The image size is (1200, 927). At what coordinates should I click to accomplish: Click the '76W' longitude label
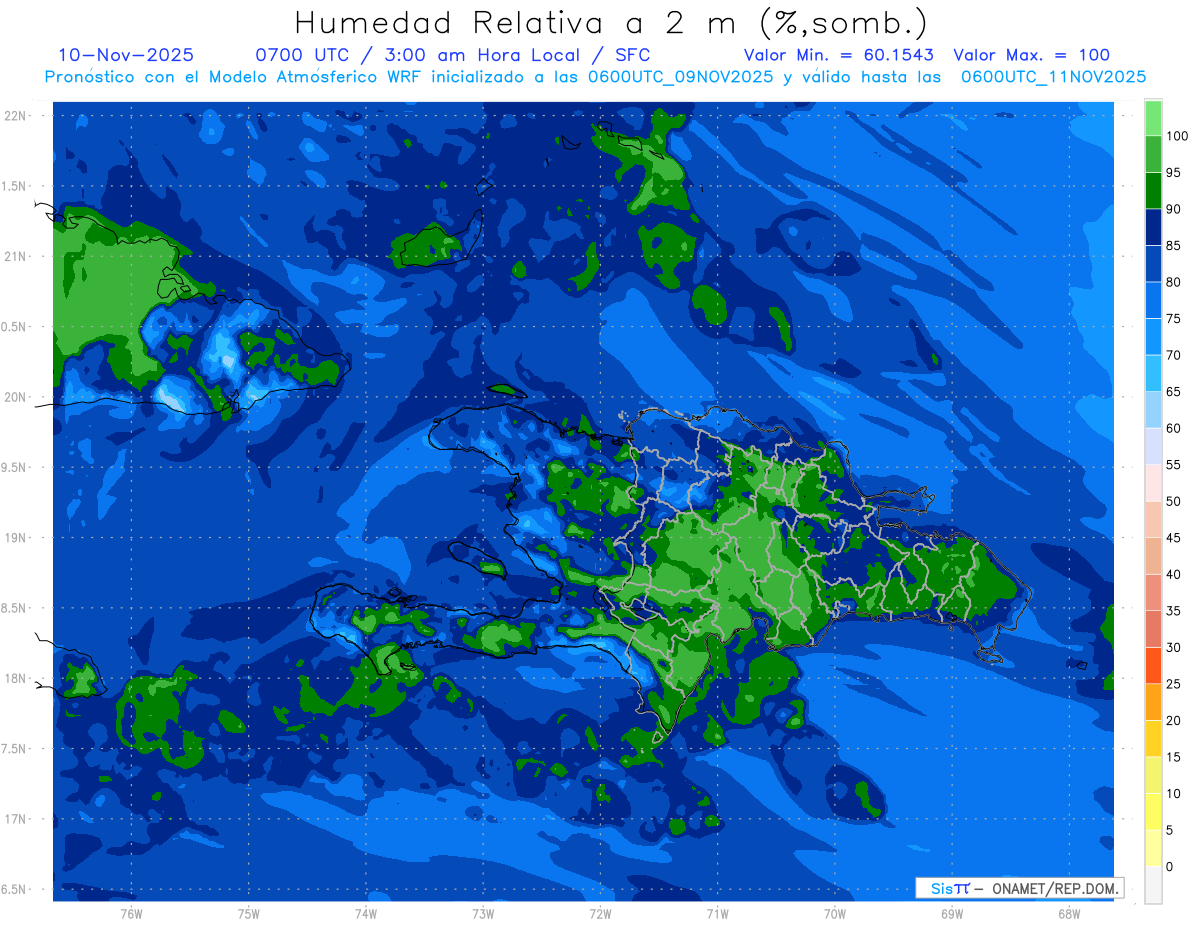coord(131,914)
